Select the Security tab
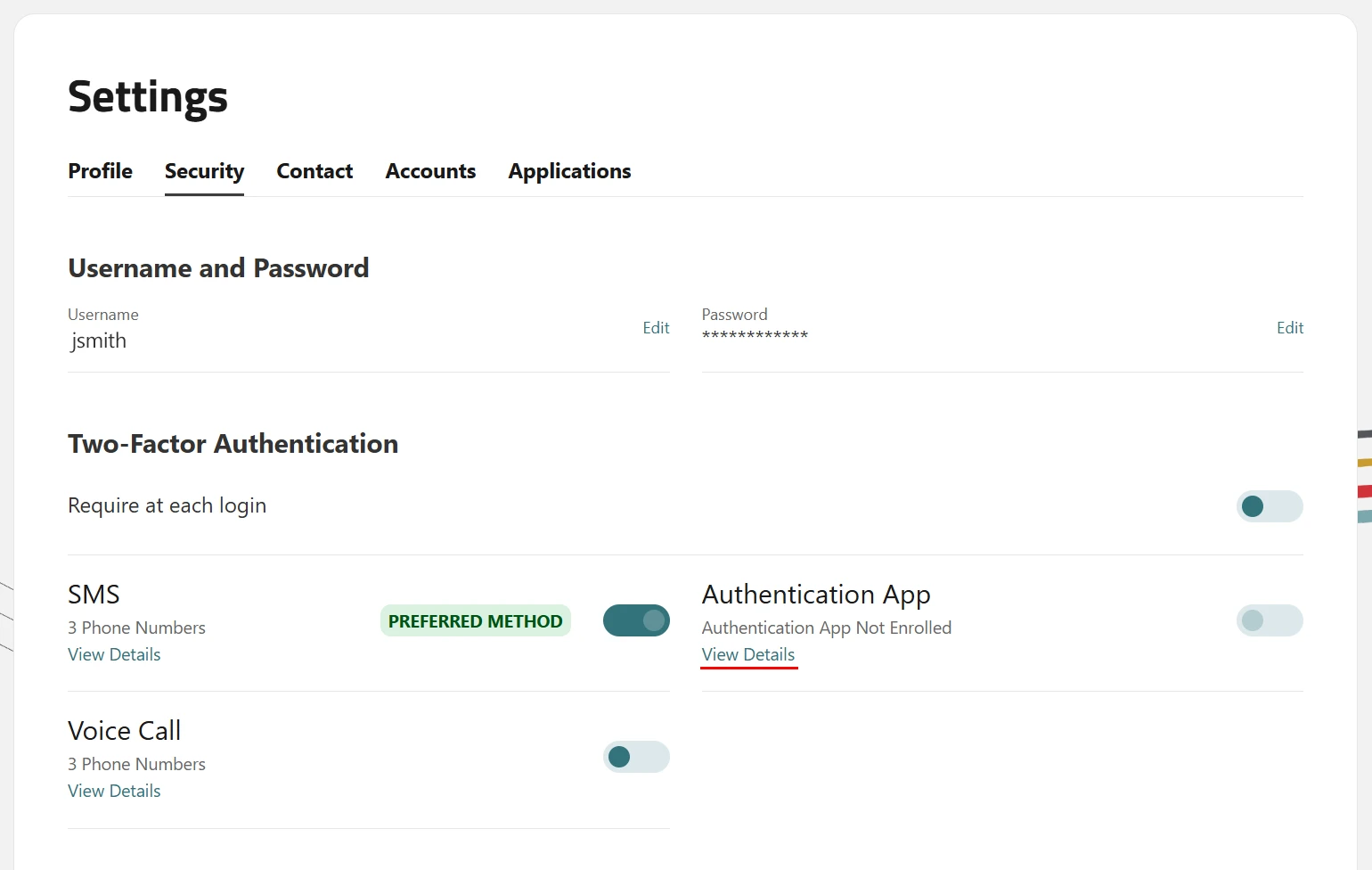This screenshot has width=1372, height=870. pos(204,171)
